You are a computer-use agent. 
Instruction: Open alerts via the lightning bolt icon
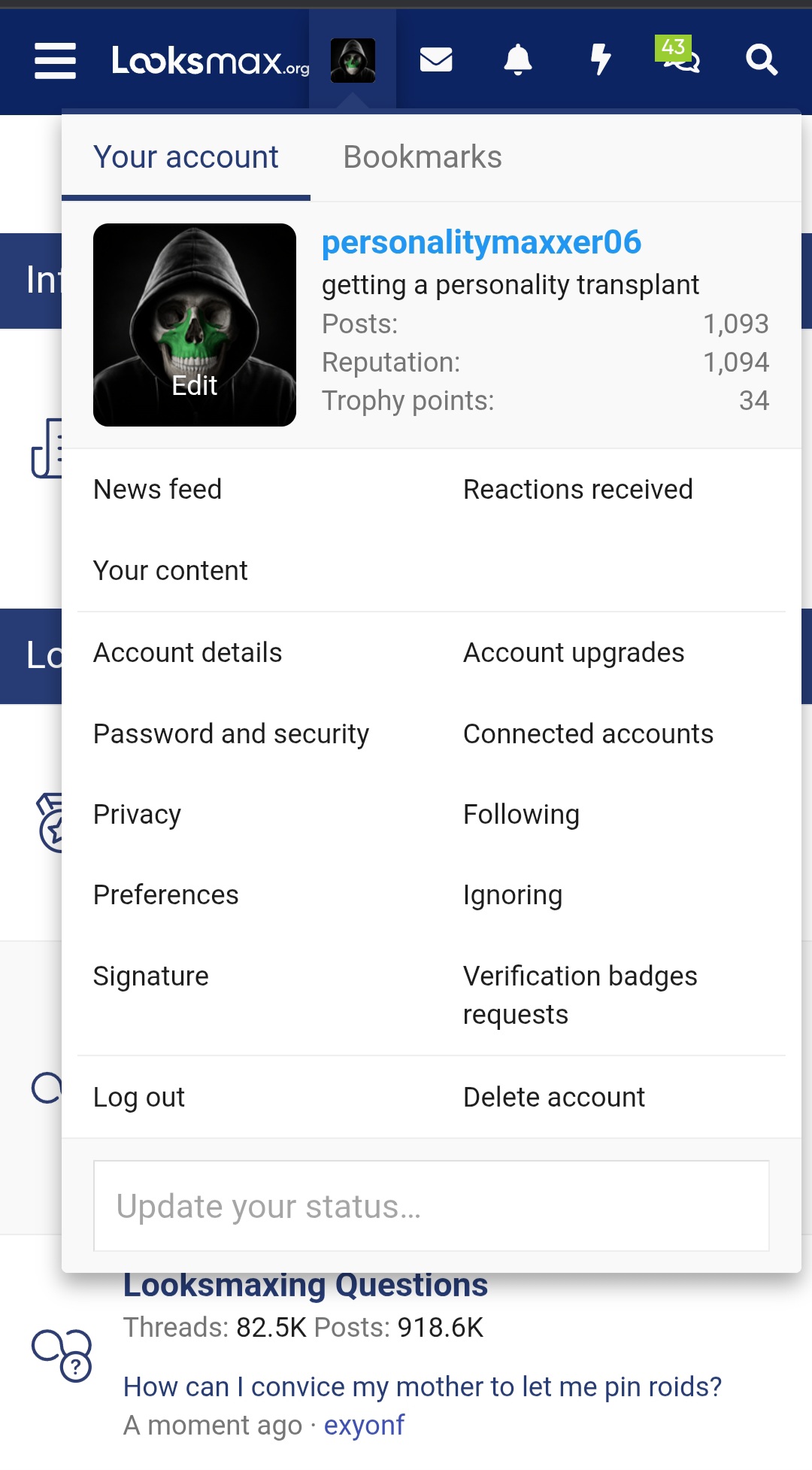pos(599,62)
